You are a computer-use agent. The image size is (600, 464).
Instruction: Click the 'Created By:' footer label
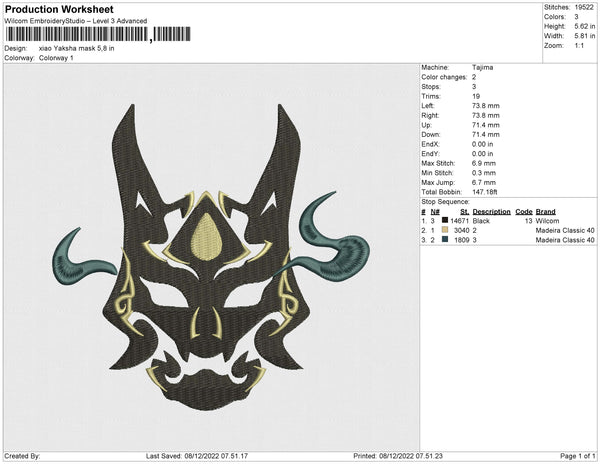[x=22, y=456]
